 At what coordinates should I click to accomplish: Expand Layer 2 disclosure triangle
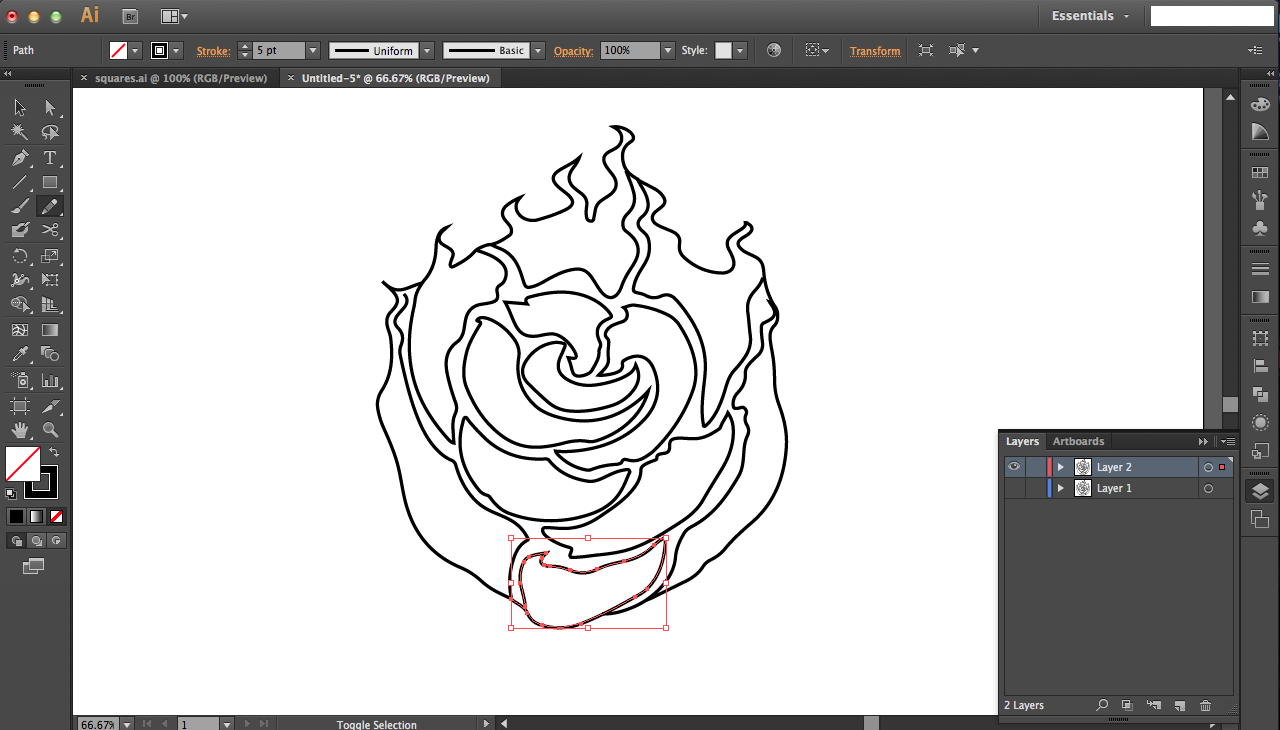pos(1060,467)
